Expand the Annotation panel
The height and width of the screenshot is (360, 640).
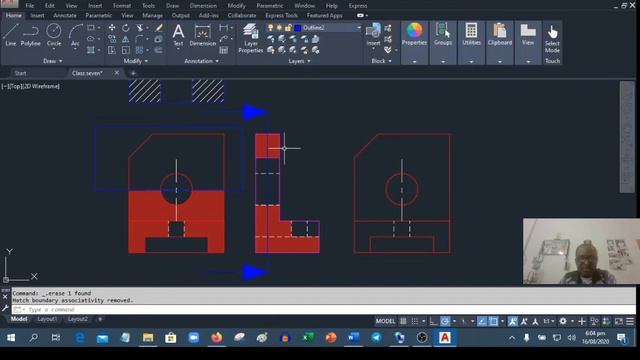(202, 61)
